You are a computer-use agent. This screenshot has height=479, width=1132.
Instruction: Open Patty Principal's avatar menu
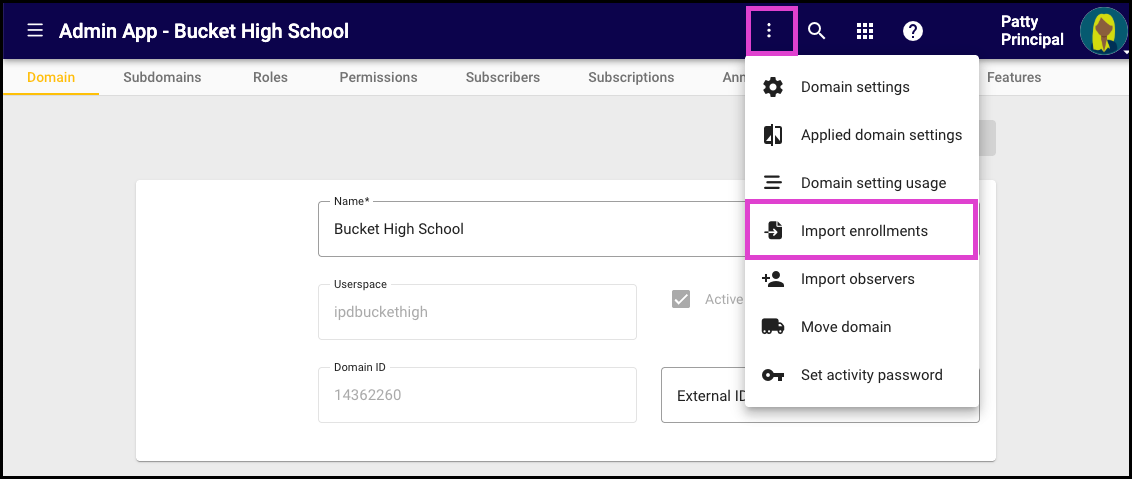click(x=1103, y=31)
